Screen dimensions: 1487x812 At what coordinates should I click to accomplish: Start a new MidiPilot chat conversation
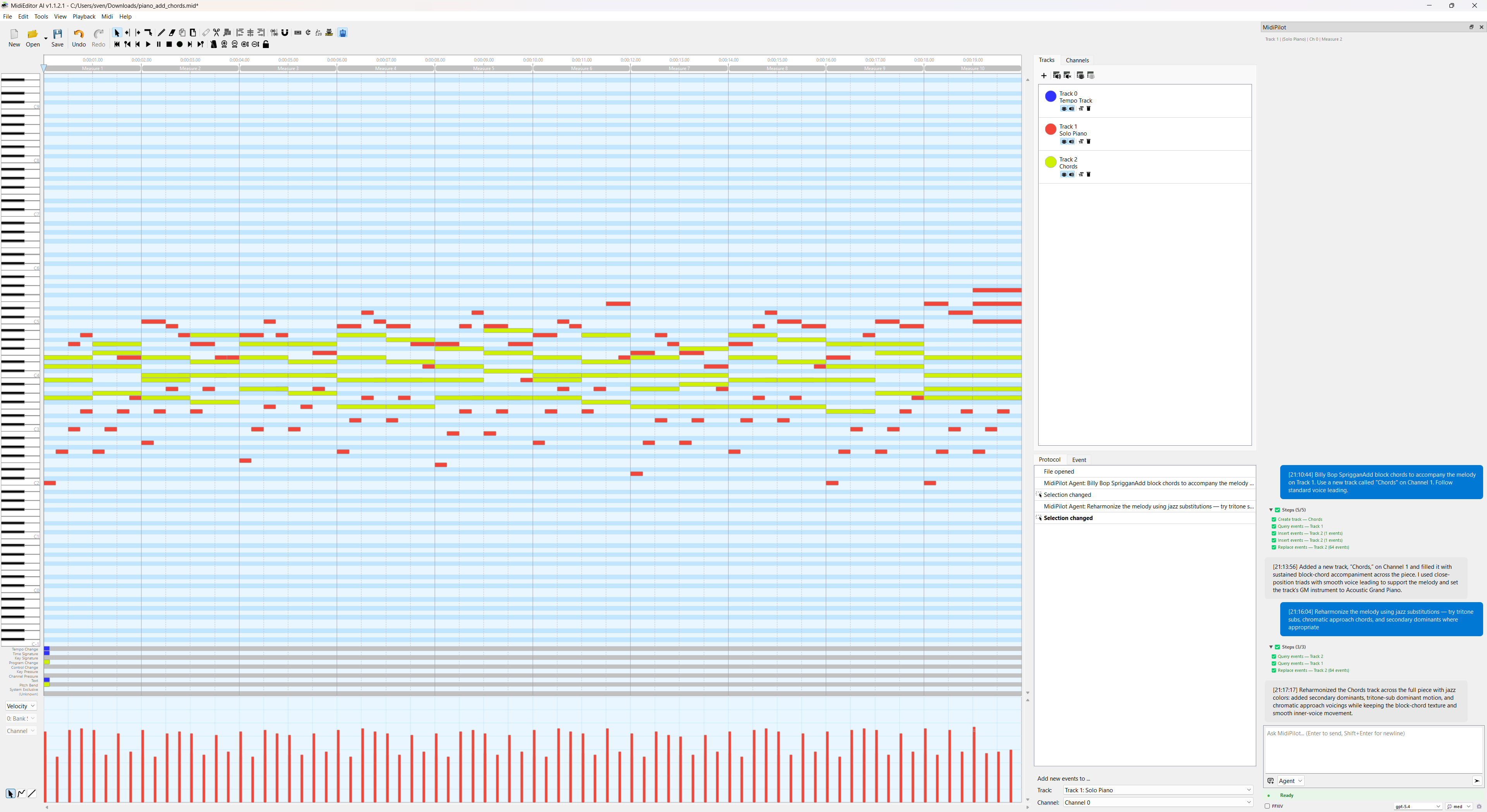tap(1271, 781)
